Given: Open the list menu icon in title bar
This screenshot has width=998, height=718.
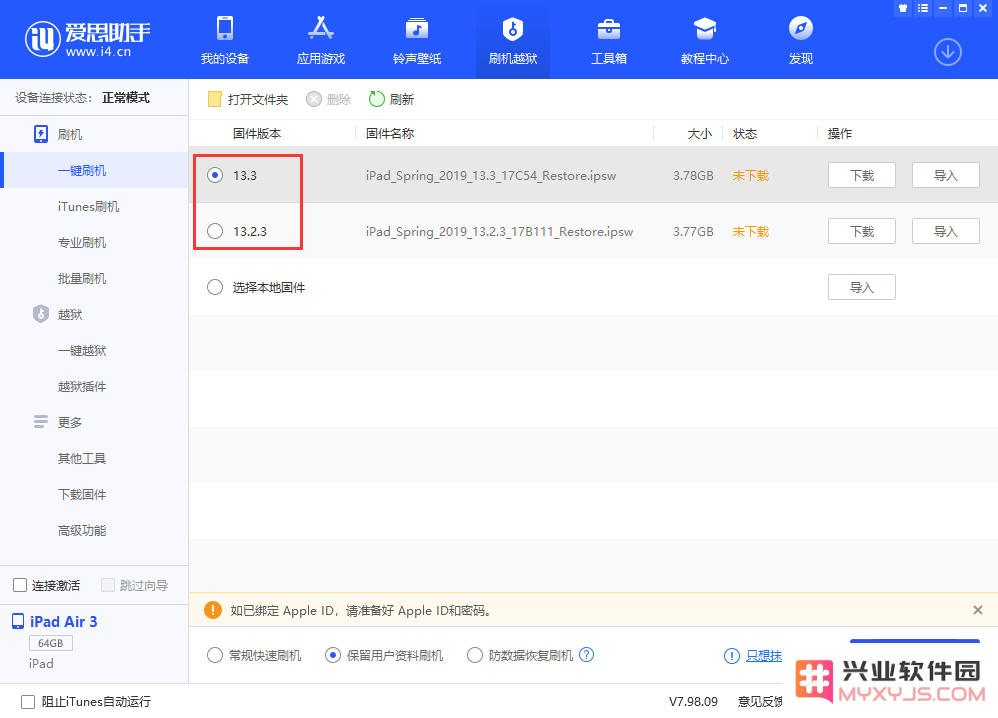Looking at the screenshot, I should [x=923, y=8].
